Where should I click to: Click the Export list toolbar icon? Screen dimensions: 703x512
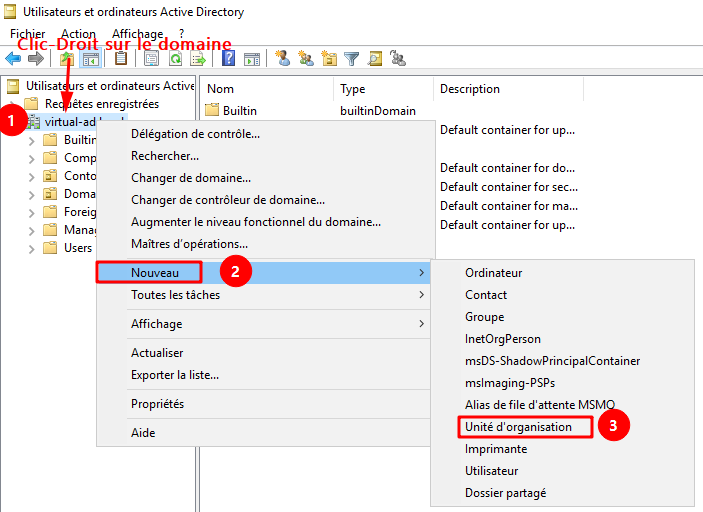click(198, 59)
